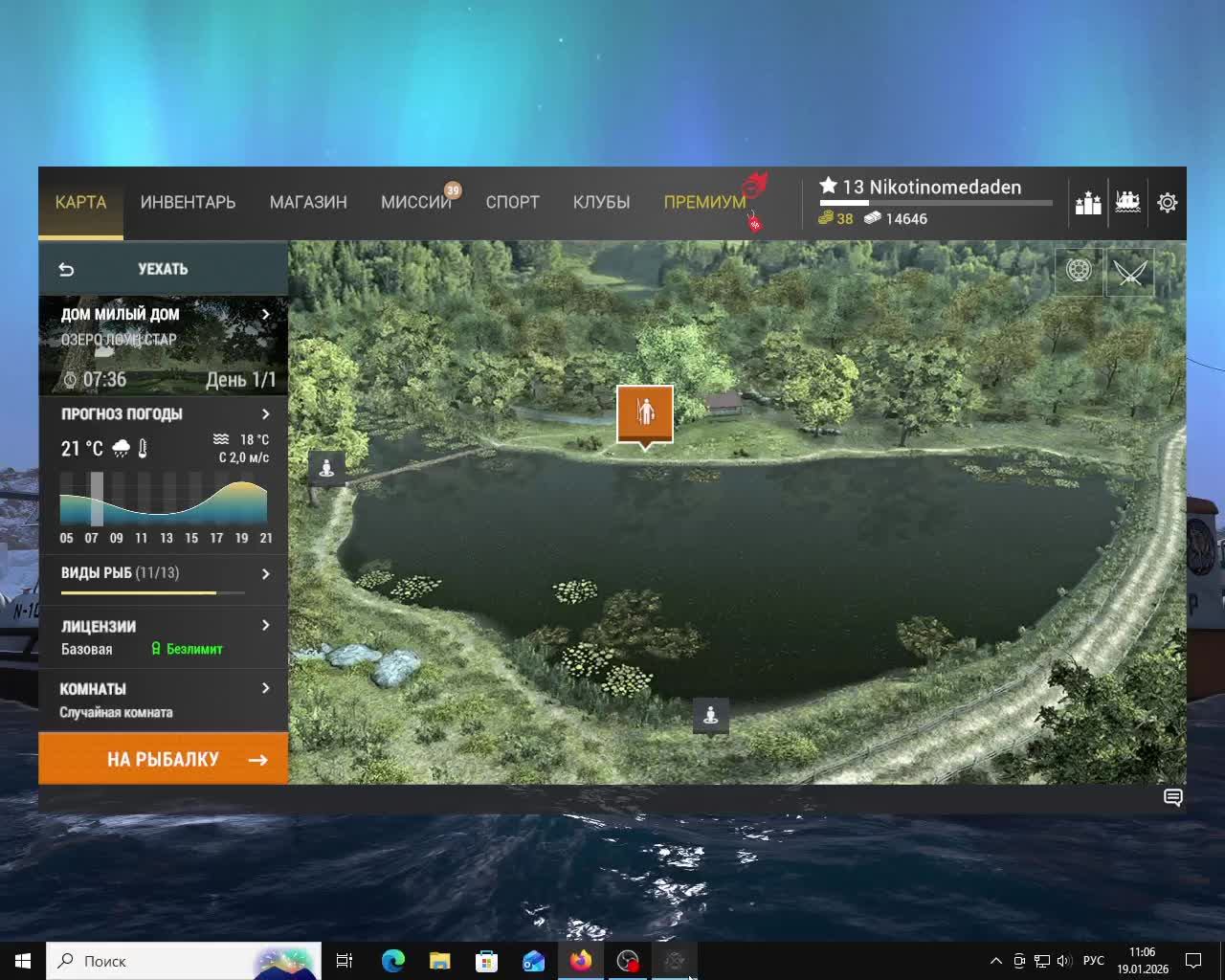The image size is (1225, 980).
Task: Click the Windows Start button
Action: [23, 961]
